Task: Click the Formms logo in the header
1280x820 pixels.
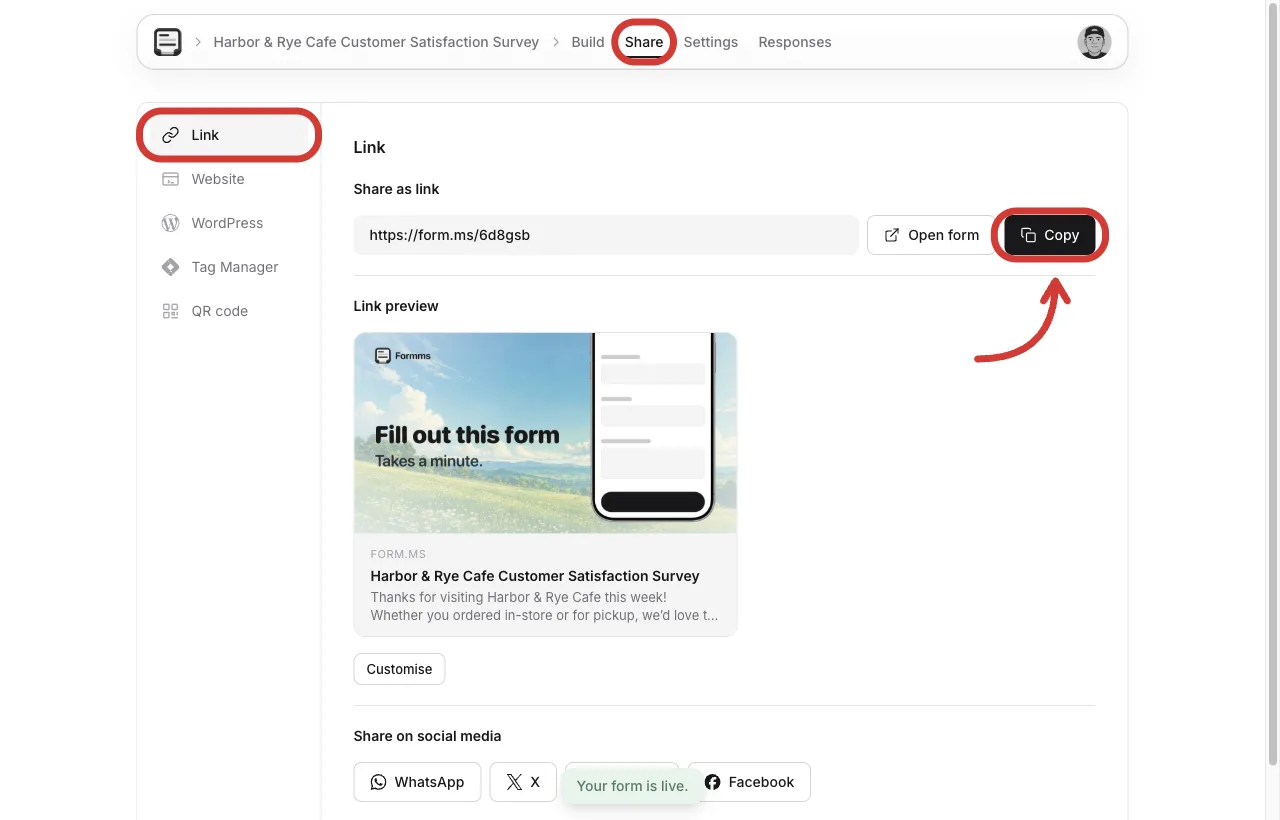Action: pyautogui.click(x=168, y=42)
